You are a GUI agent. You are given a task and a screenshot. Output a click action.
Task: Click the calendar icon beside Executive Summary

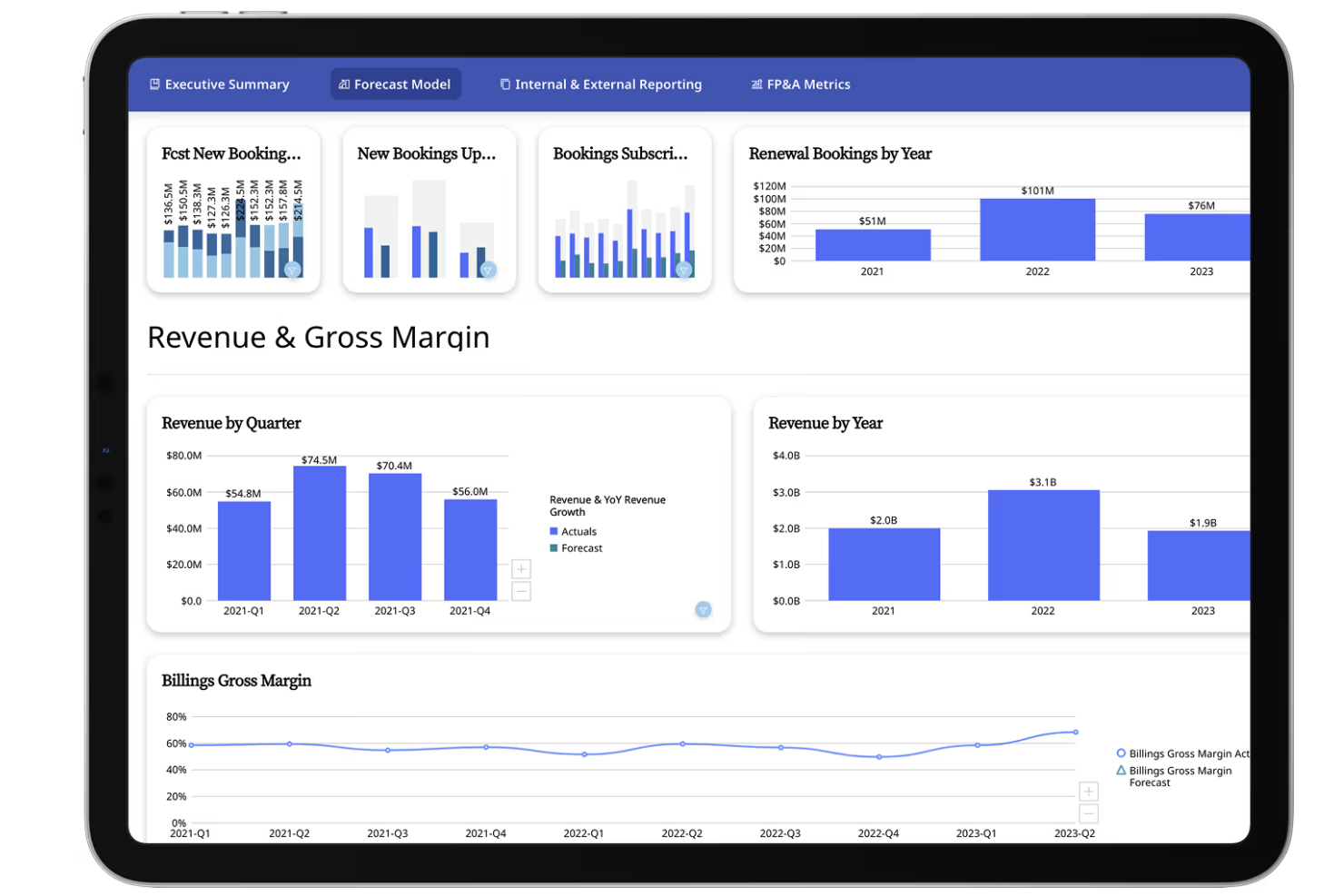click(x=154, y=84)
